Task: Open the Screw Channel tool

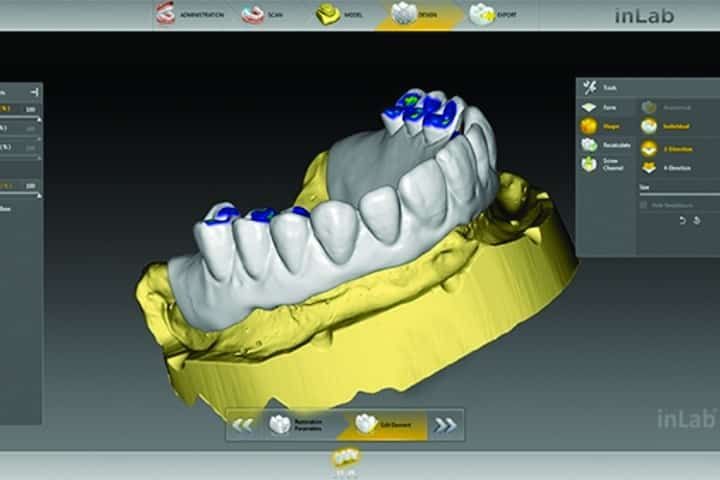Action: [605, 164]
